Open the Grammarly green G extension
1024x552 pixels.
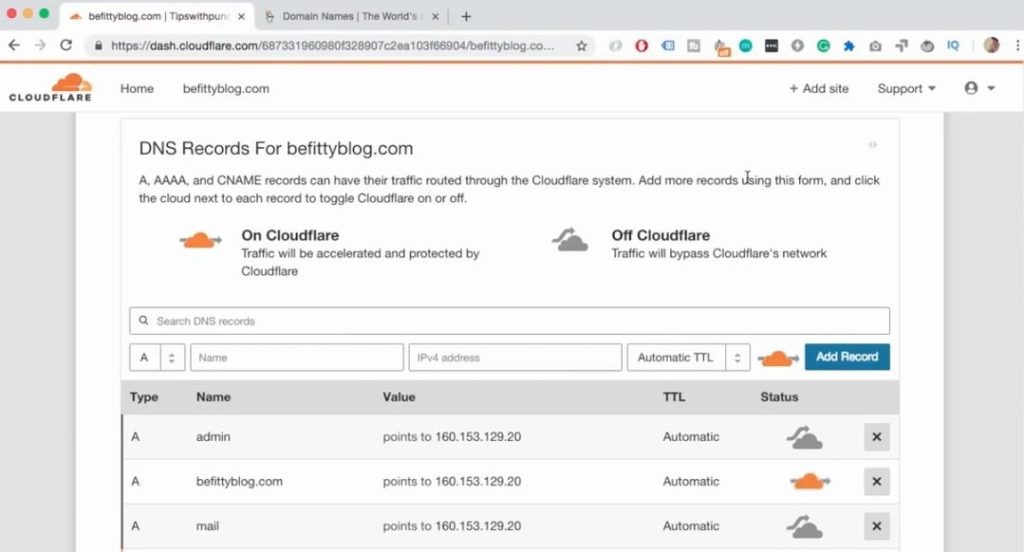(823, 46)
